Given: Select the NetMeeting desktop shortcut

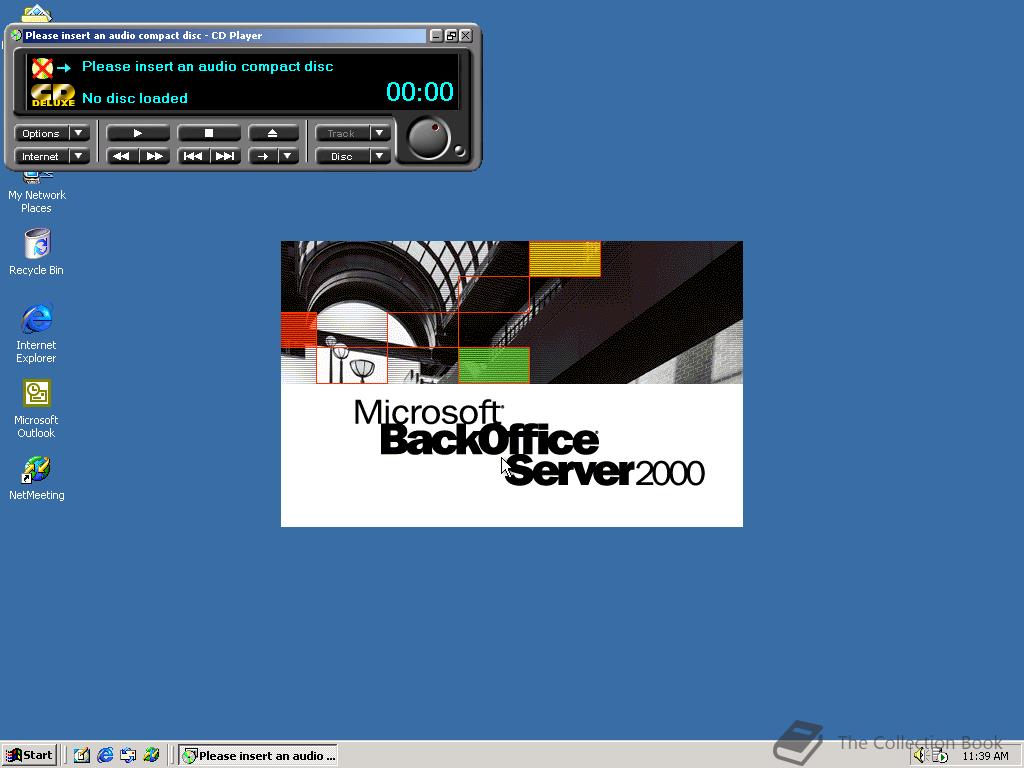Looking at the screenshot, I should tap(37, 478).
